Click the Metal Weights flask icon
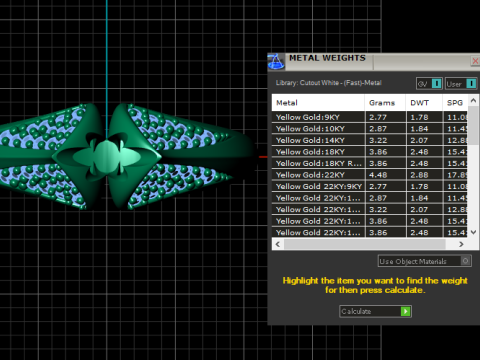This screenshot has width=480, height=360. [276, 62]
